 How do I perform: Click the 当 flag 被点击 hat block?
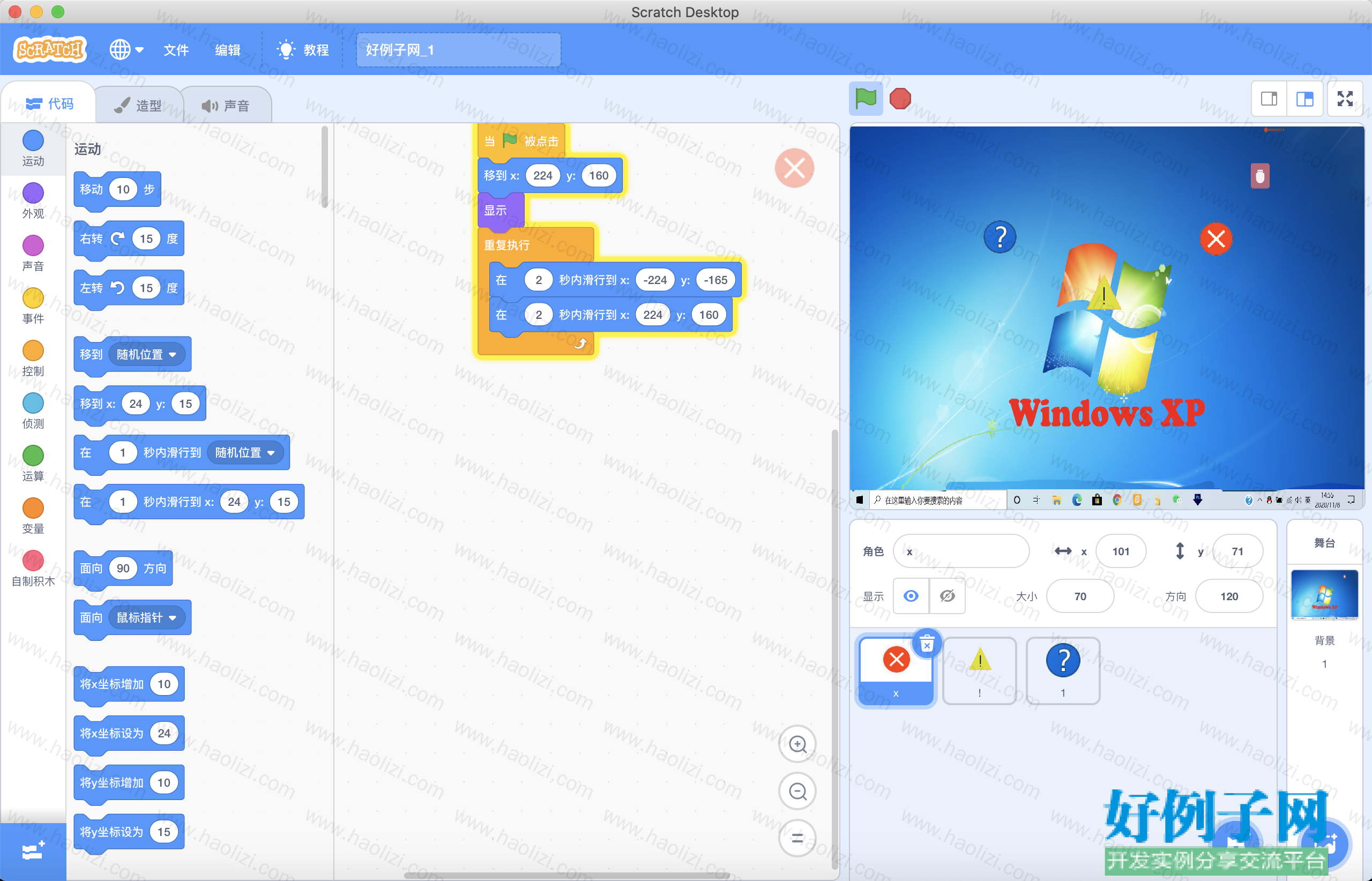[522, 140]
